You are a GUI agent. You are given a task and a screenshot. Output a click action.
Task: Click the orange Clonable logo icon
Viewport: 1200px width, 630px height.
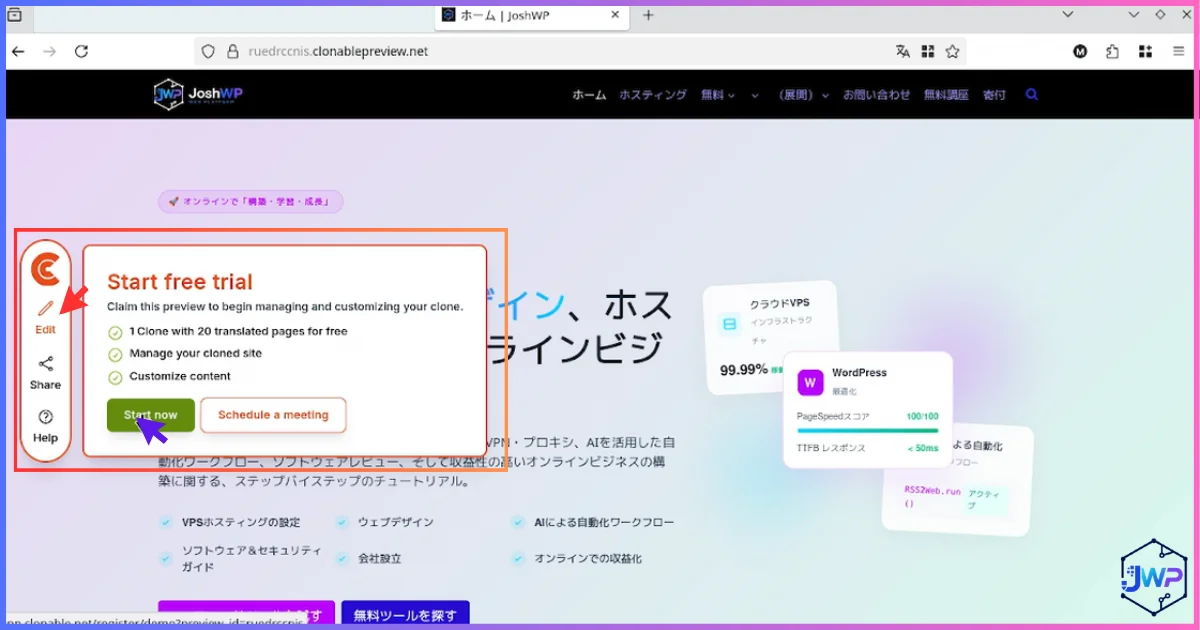[46, 268]
